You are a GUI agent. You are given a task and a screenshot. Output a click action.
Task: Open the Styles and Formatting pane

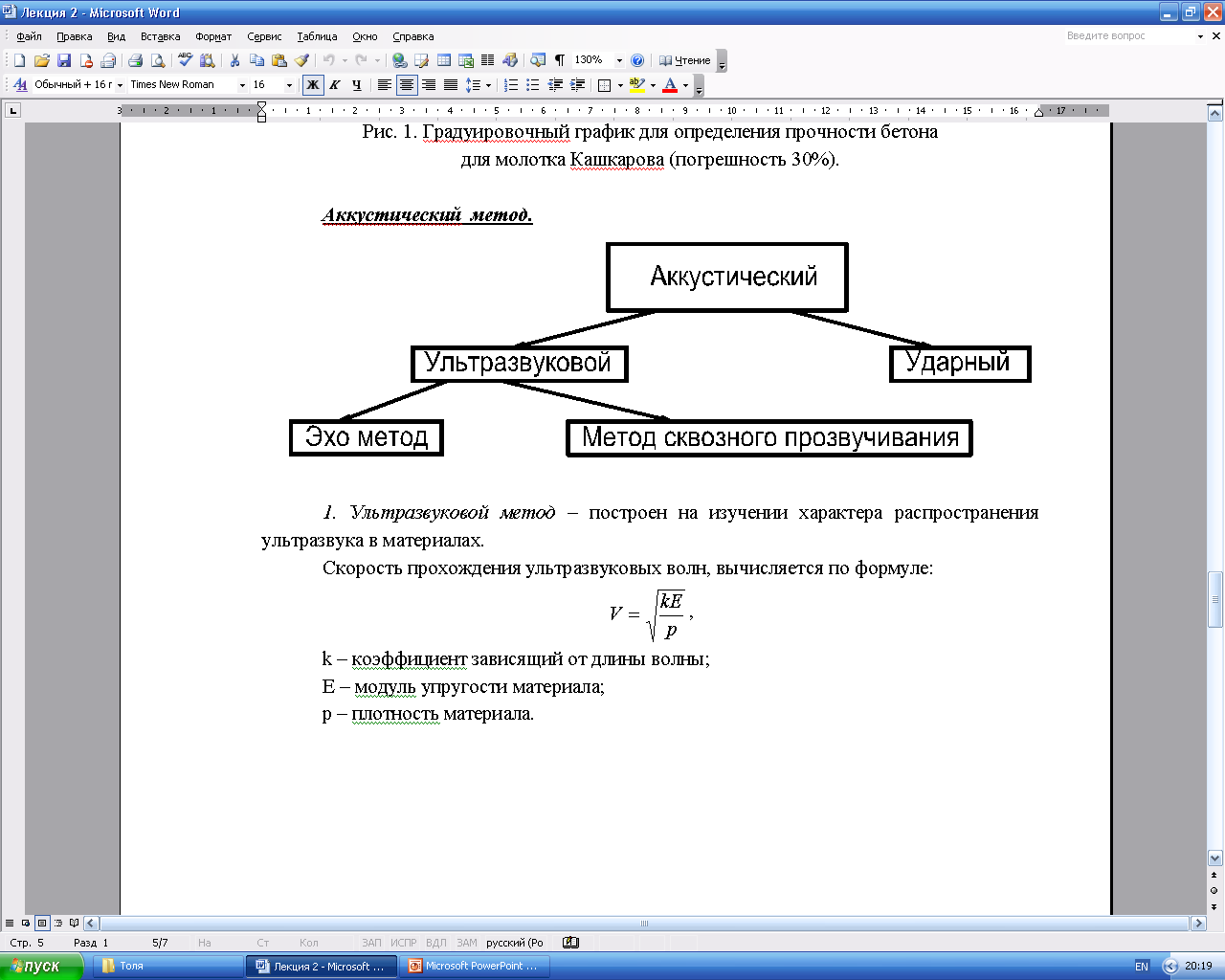pyautogui.click(x=19, y=85)
